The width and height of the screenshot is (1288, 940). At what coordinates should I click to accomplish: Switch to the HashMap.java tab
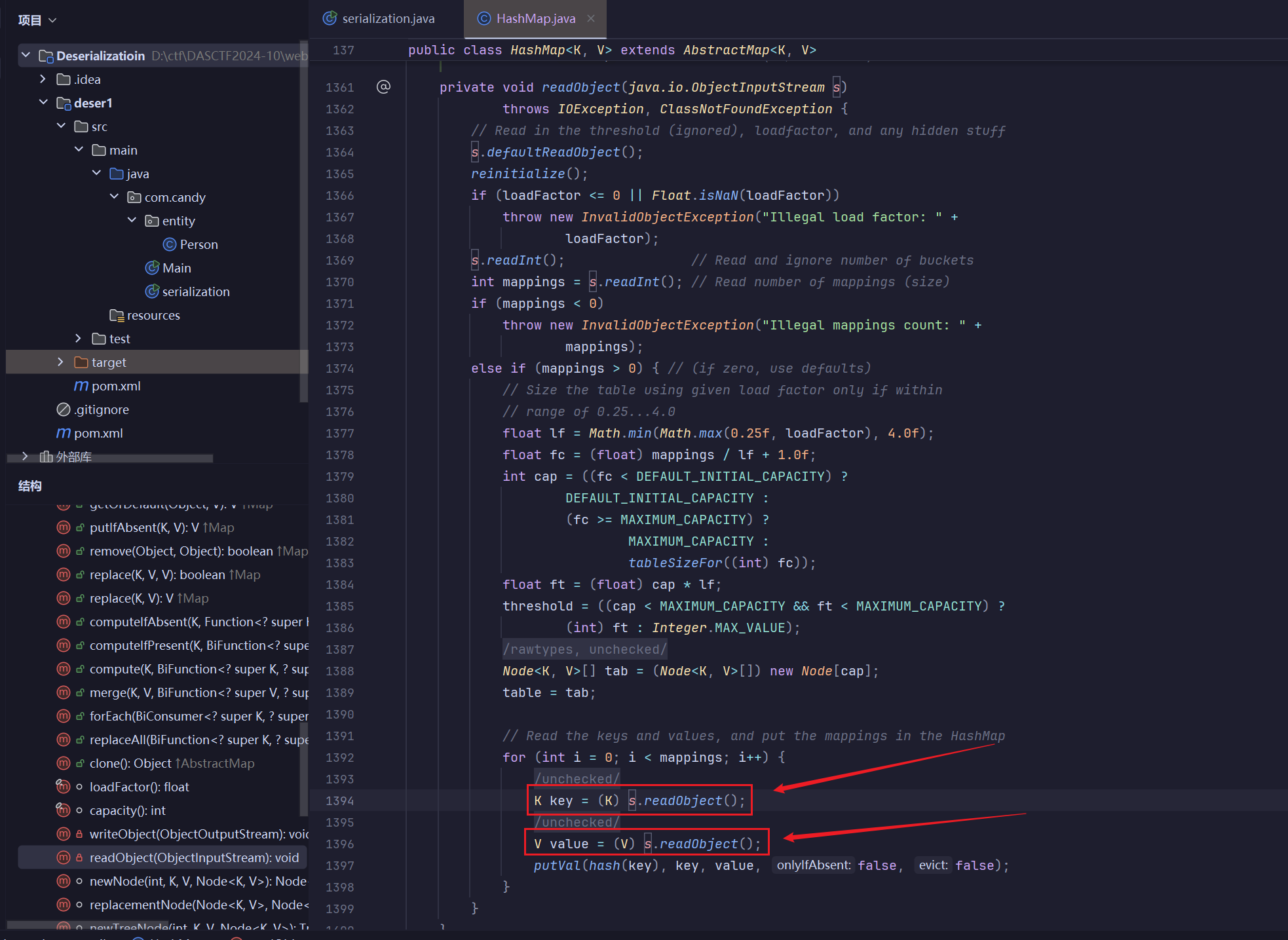(x=535, y=18)
